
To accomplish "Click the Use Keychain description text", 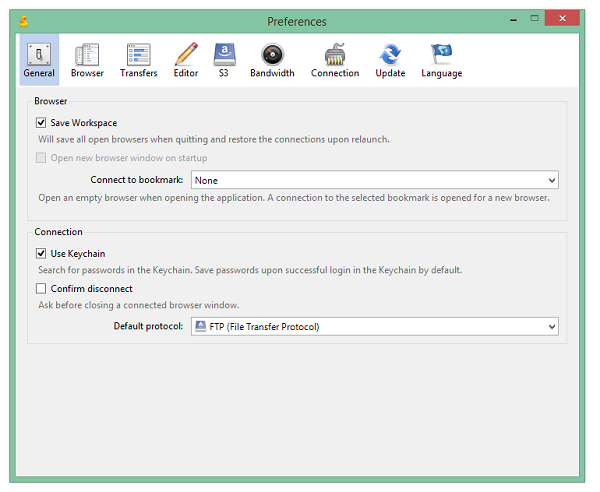I will 250,270.
